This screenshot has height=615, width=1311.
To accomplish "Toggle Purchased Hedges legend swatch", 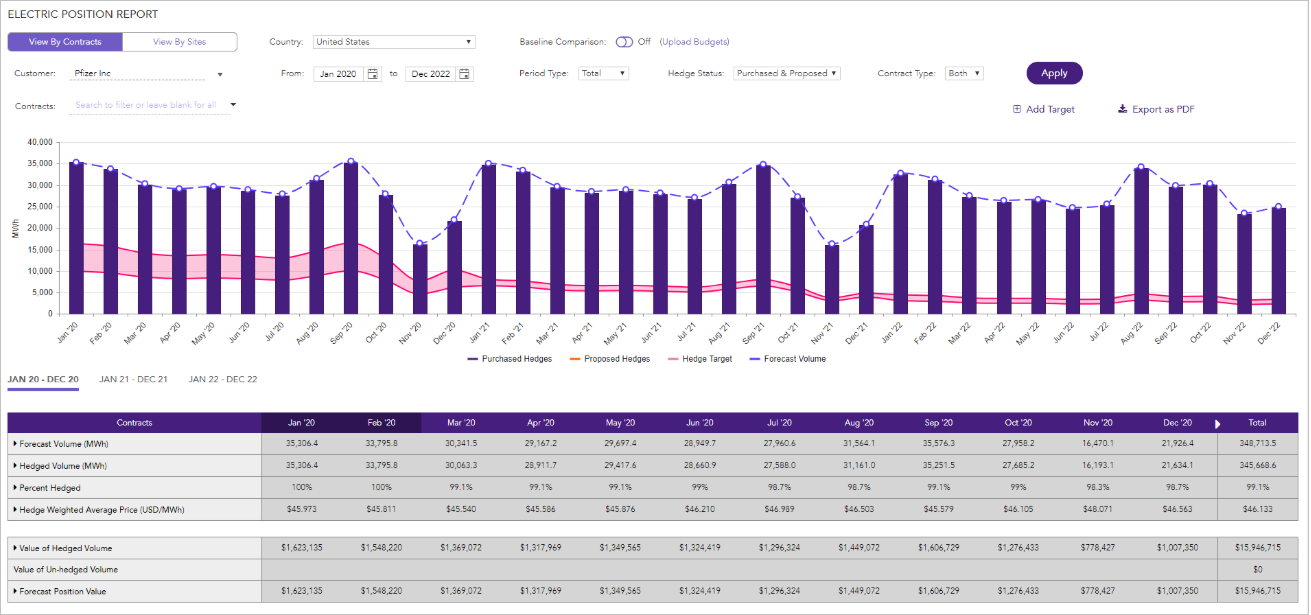I will coord(473,358).
